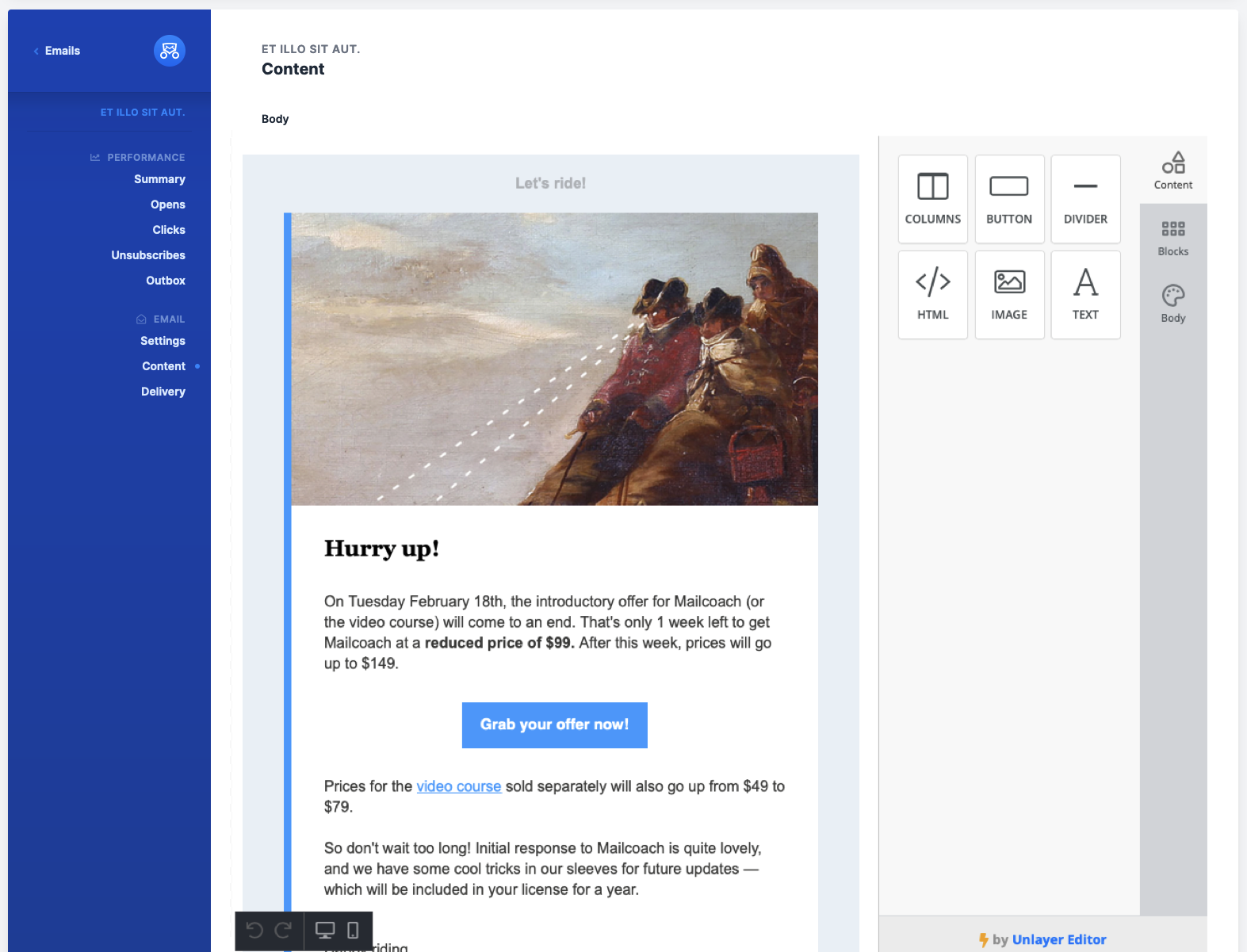Undo the last edit
Image resolution: width=1247 pixels, height=952 pixels.
coord(254,930)
